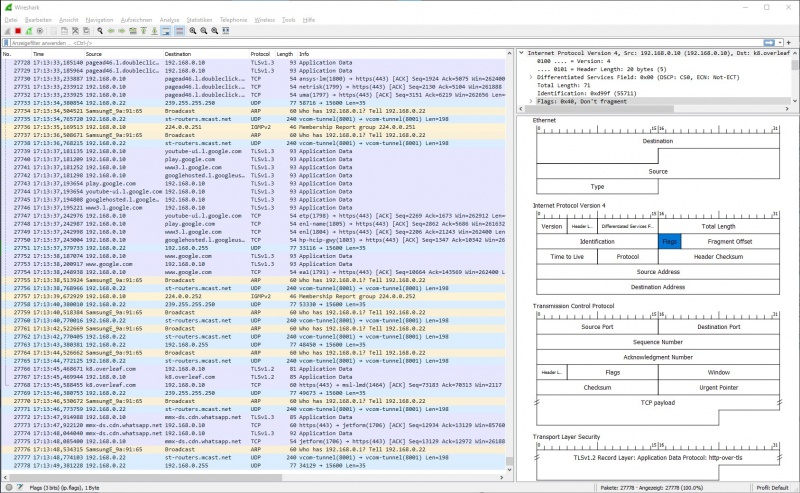Select Total Length: 71 detail line

coord(563,85)
